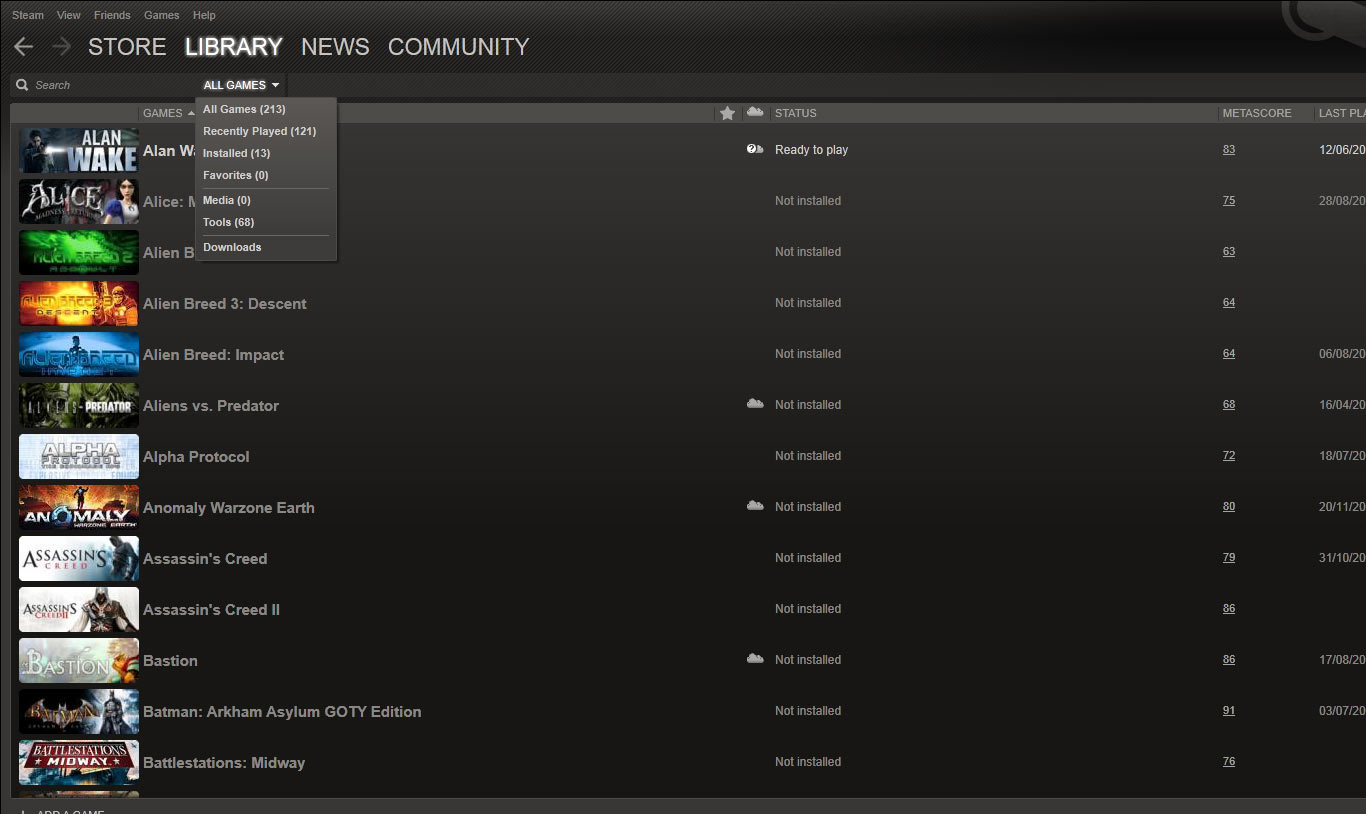
Task: Open the Downloads entry in dropdown
Action: (x=232, y=247)
